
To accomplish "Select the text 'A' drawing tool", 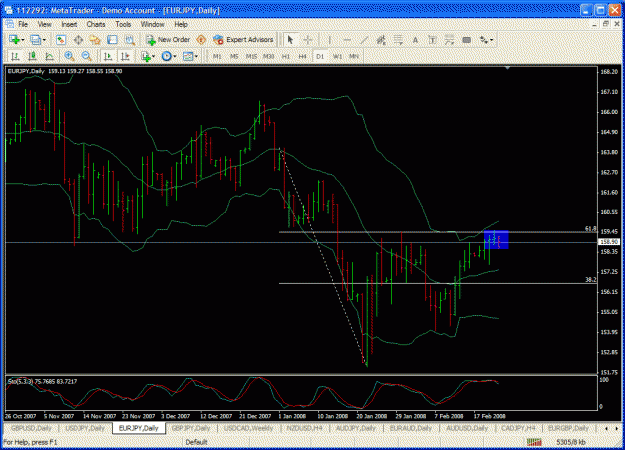I will (x=415, y=40).
